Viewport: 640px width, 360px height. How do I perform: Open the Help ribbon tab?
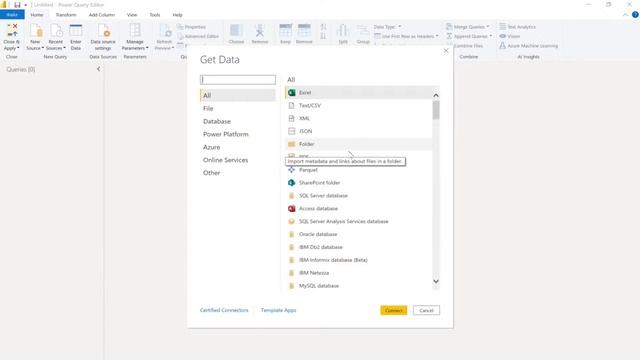coord(177,15)
